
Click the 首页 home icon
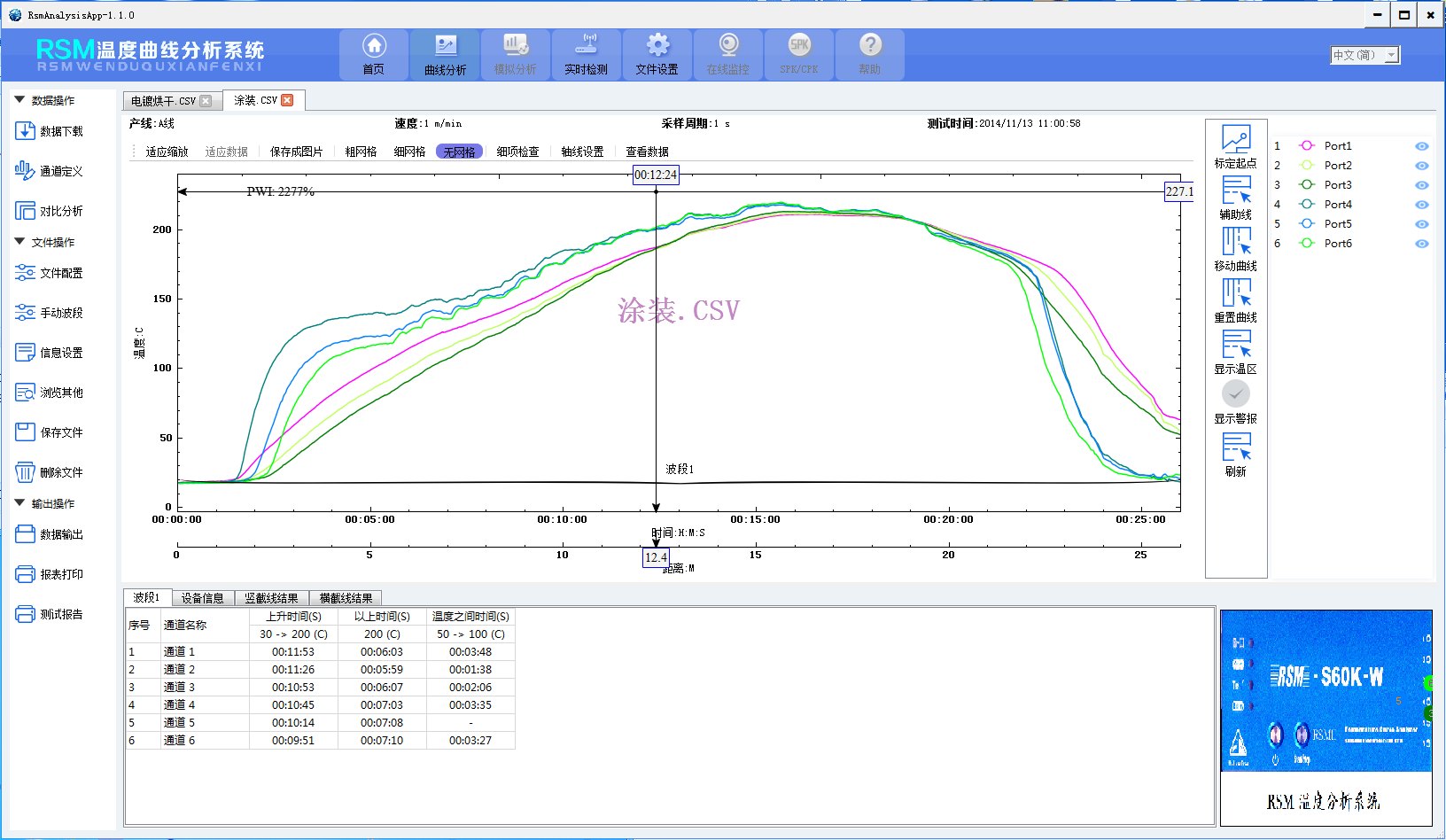(x=374, y=46)
